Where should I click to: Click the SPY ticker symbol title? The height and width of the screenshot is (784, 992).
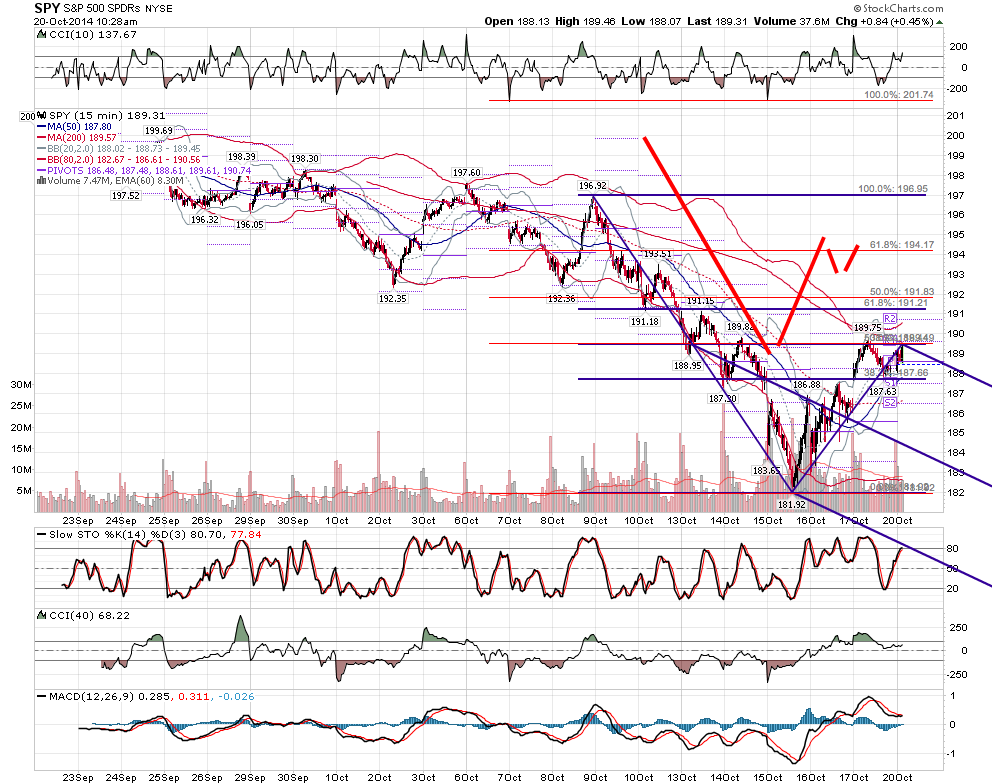[x=47, y=8]
